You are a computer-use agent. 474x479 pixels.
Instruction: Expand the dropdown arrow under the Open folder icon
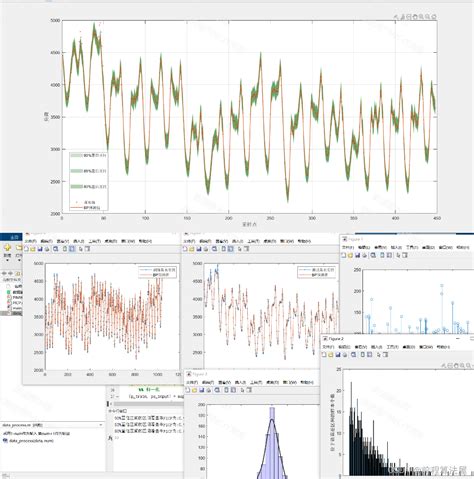(19, 260)
